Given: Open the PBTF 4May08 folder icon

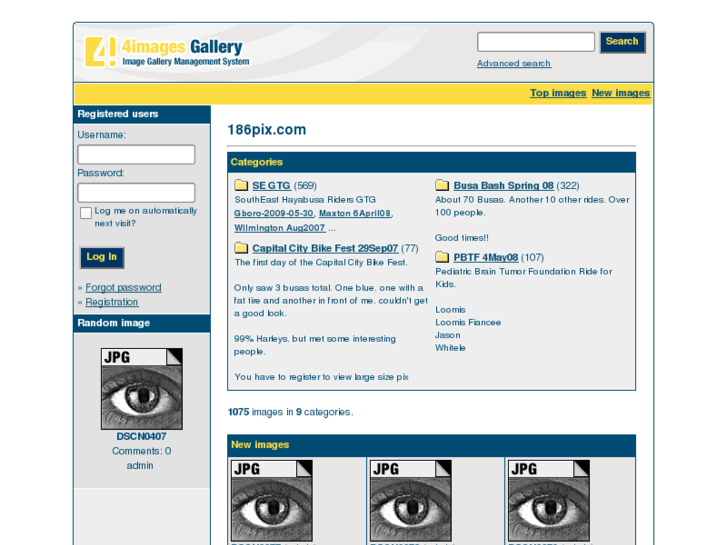Looking at the screenshot, I should 442,256.
